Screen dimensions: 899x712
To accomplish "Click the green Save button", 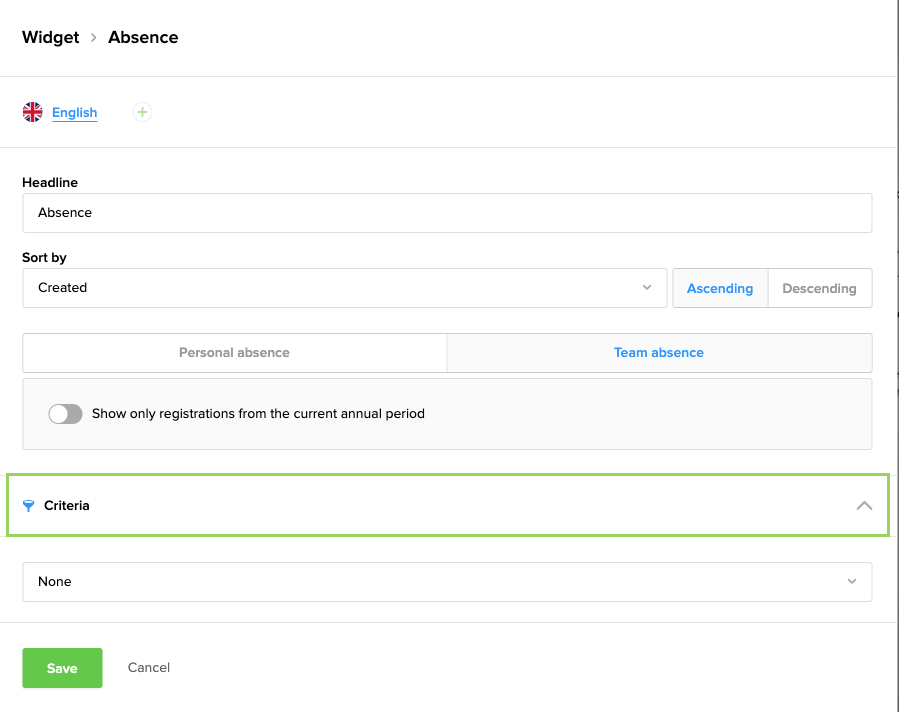I will [x=62, y=667].
